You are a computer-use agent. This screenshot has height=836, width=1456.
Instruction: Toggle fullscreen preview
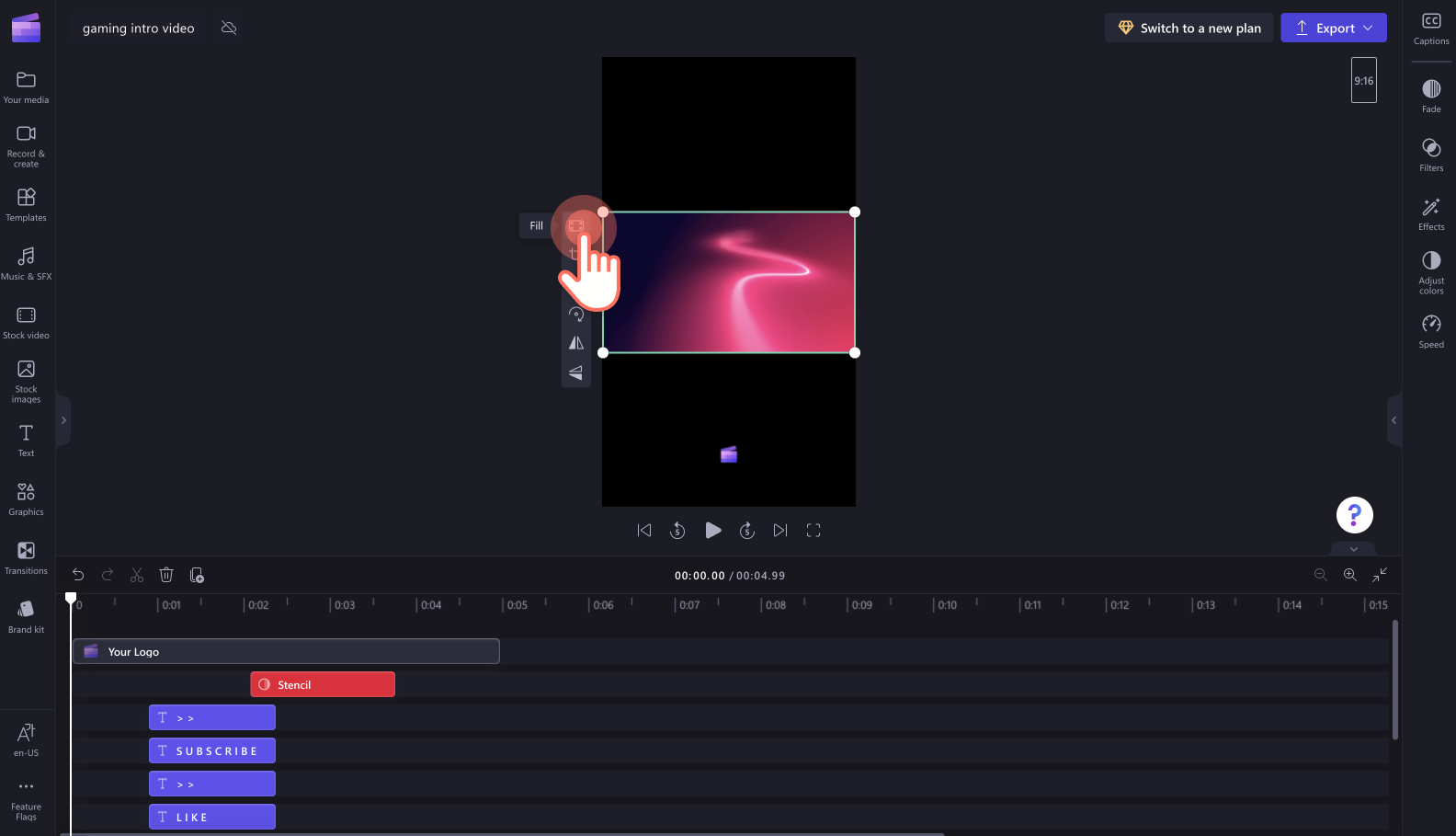pos(813,531)
